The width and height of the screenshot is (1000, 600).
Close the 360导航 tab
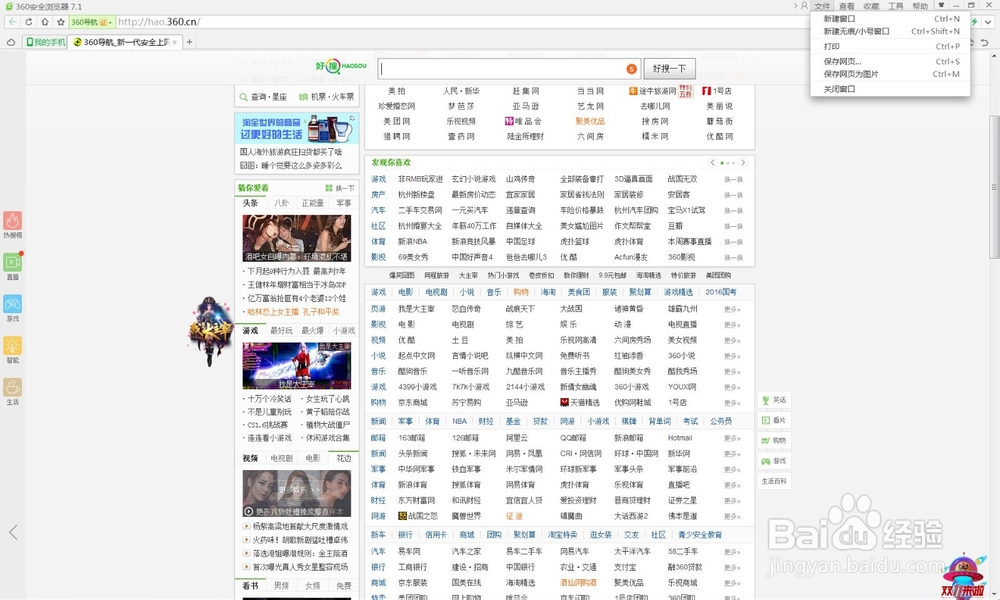pyautogui.click(x=174, y=42)
